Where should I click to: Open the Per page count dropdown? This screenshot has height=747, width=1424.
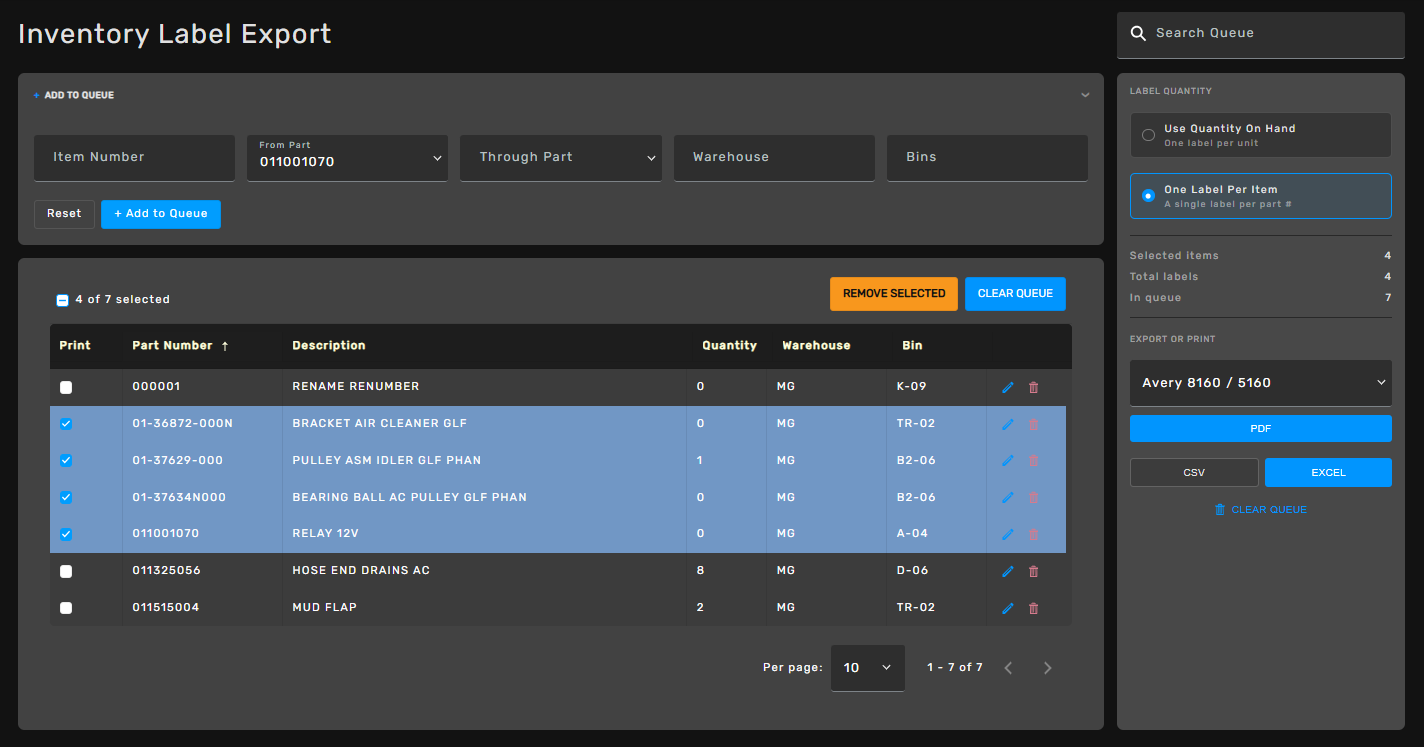(867, 668)
